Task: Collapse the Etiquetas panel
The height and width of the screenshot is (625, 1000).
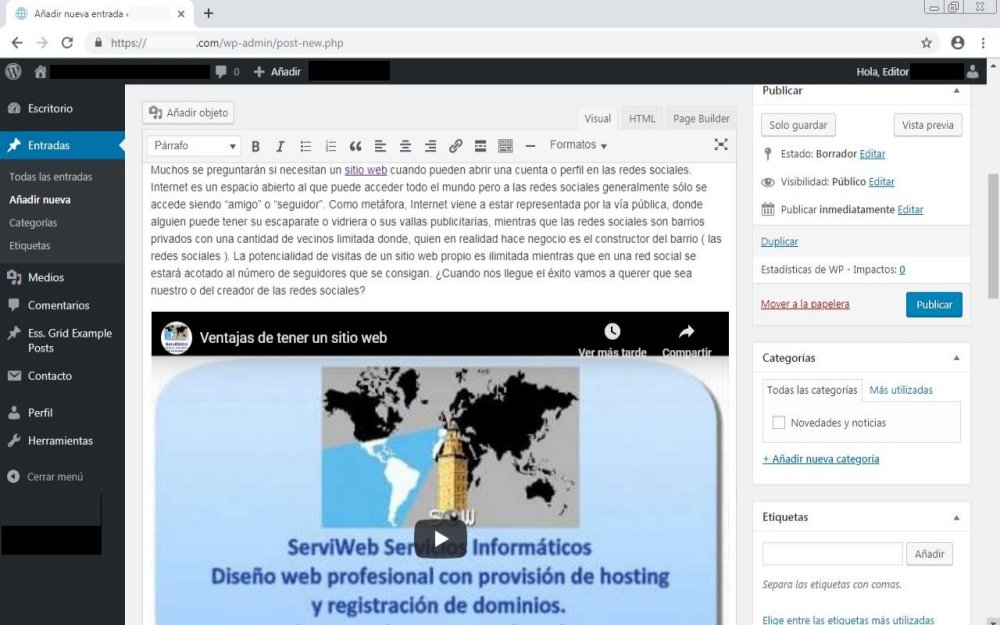Action: pos(956,518)
